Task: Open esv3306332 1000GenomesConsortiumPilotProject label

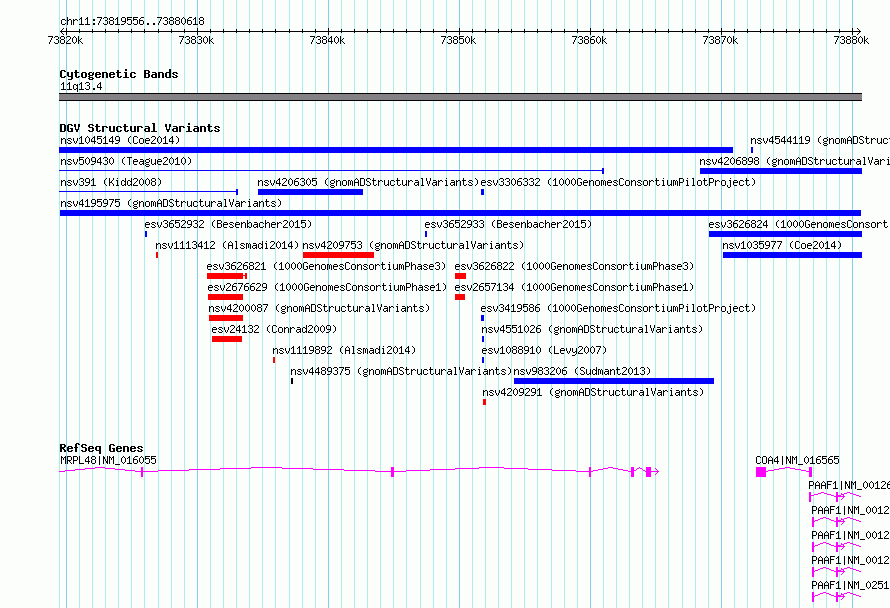Action: click(x=618, y=182)
